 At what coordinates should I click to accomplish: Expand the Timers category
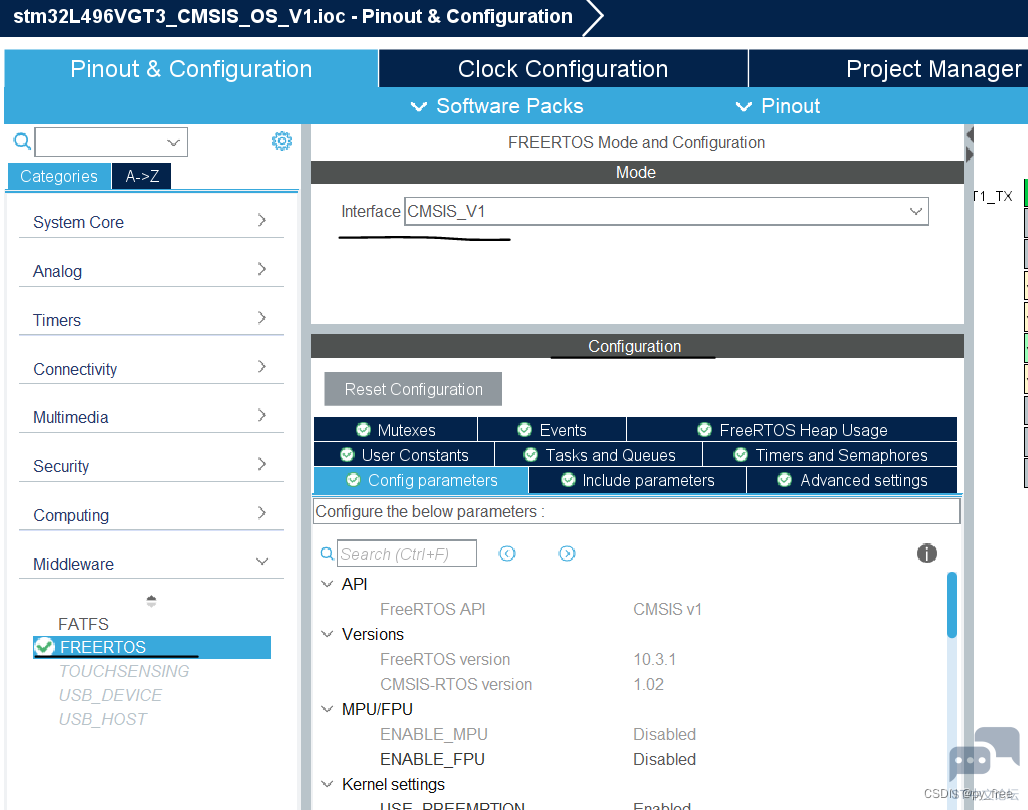point(151,319)
